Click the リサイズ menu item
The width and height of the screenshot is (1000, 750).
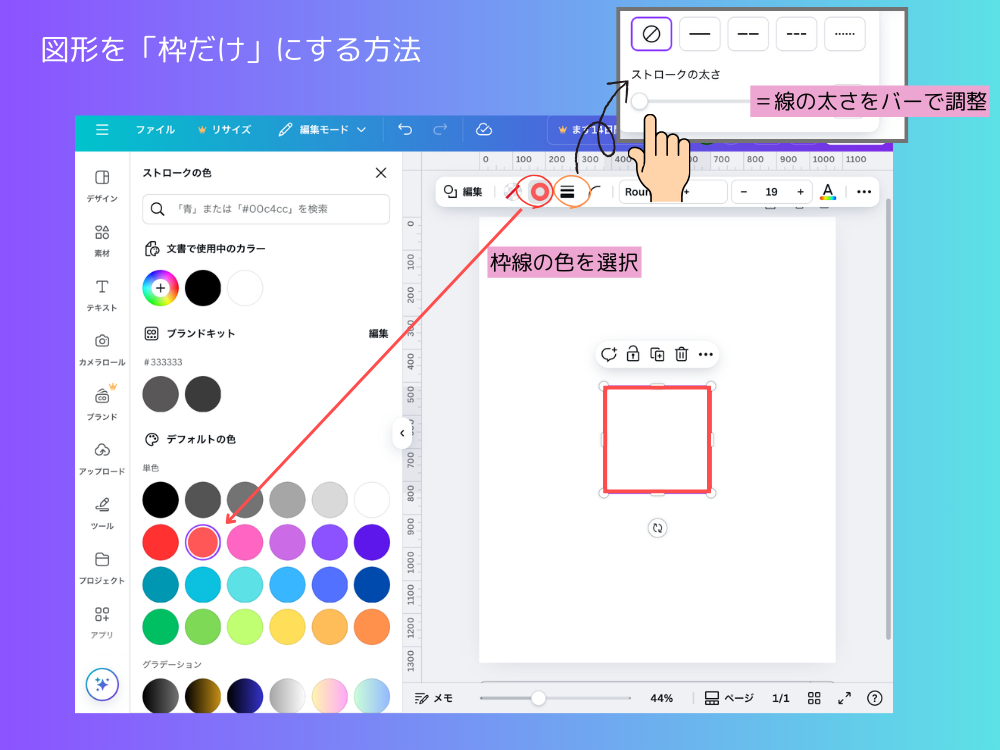[x=232, y=129]
